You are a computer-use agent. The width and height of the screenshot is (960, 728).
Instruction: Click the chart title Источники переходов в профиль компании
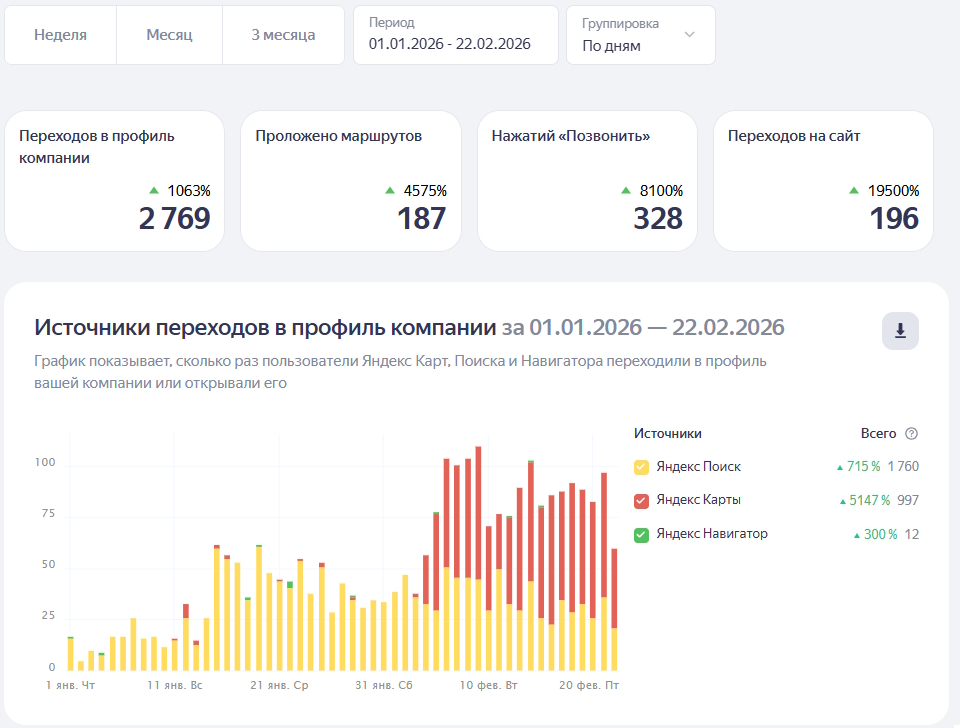coord(265,328)
